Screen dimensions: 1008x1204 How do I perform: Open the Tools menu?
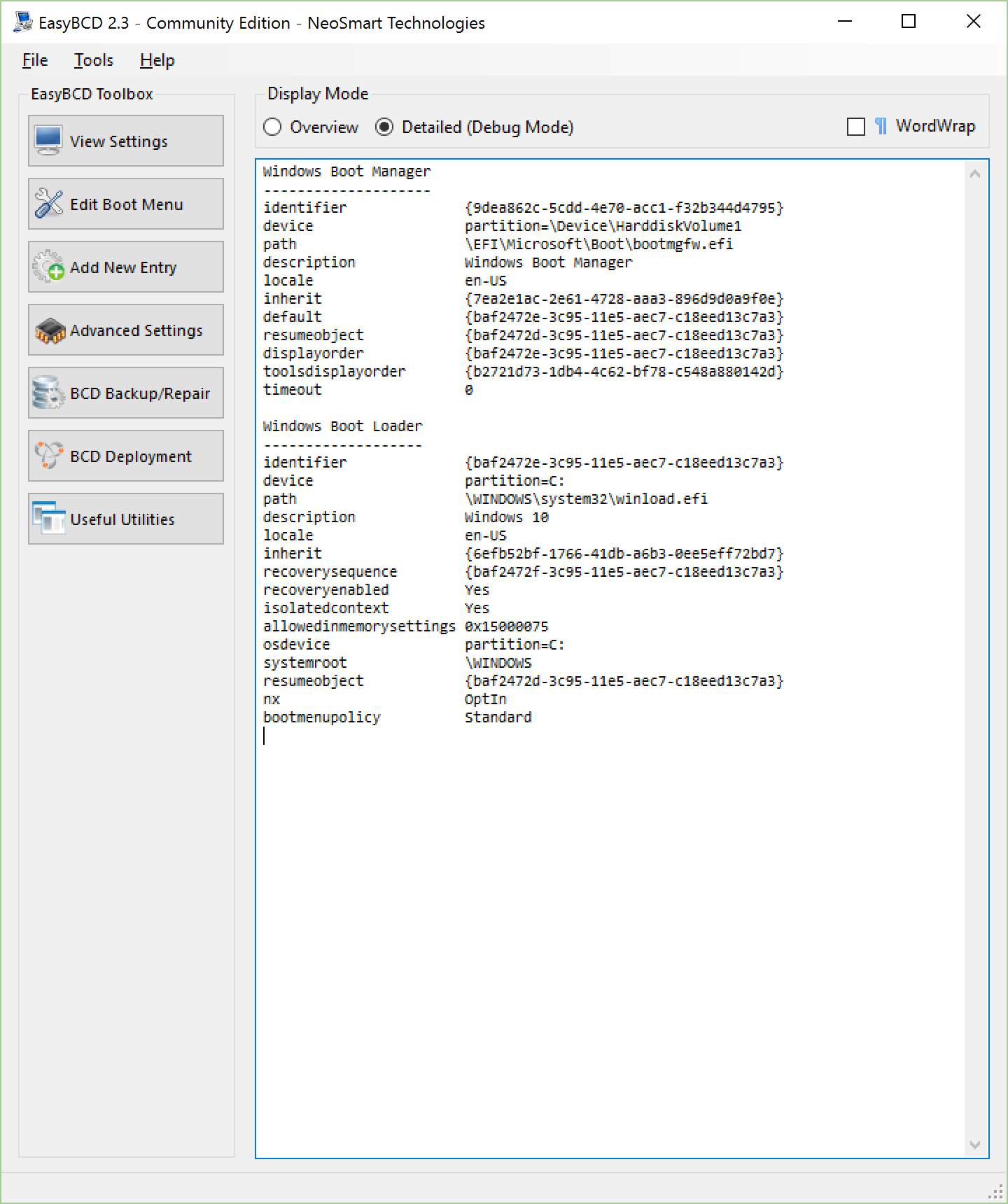[x=94, y=60]
